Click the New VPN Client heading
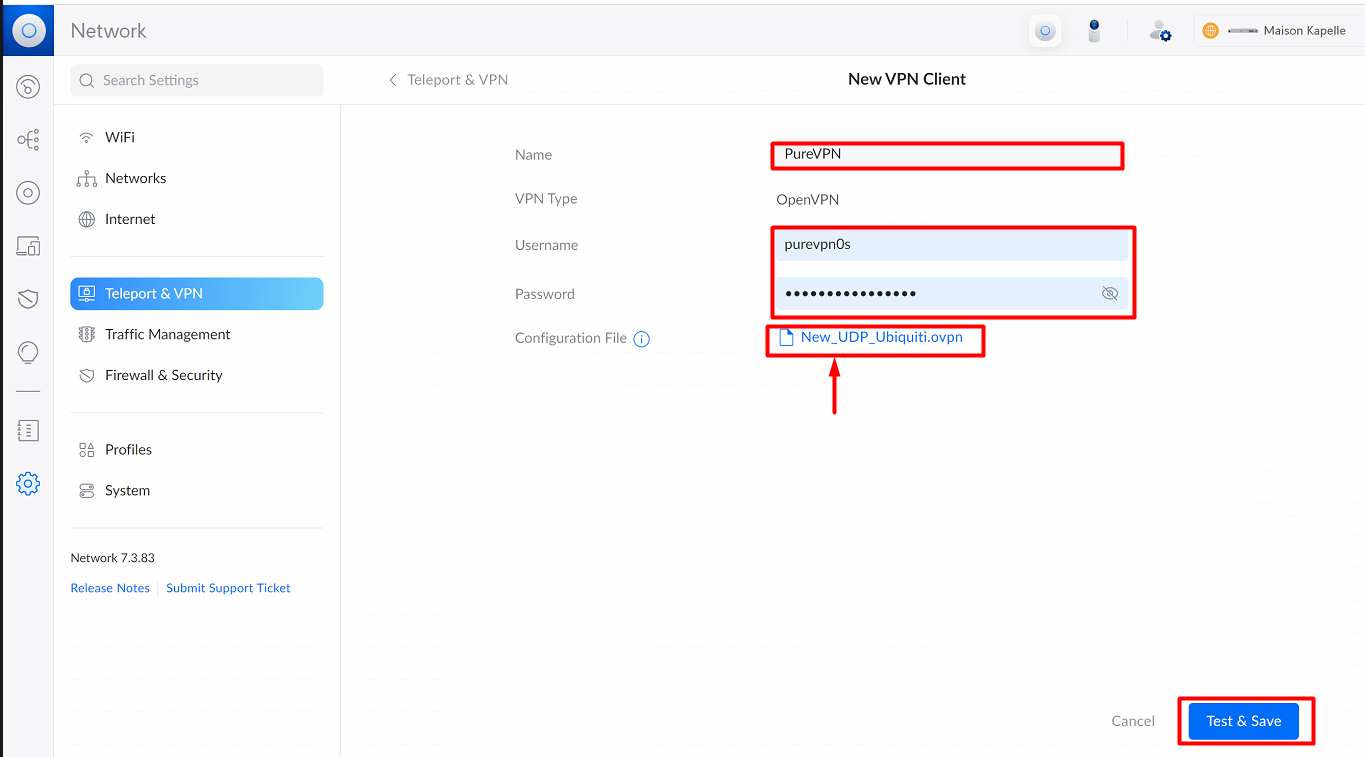This screenshot has height=757, width=1365. (x=907, y=79)
